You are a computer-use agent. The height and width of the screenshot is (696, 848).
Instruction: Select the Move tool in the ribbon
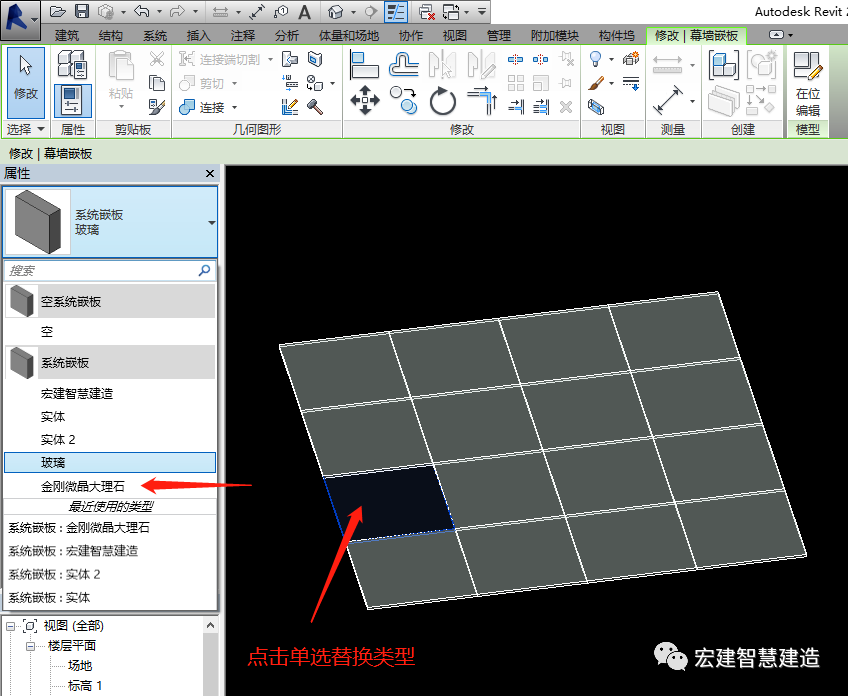point(364,100)
